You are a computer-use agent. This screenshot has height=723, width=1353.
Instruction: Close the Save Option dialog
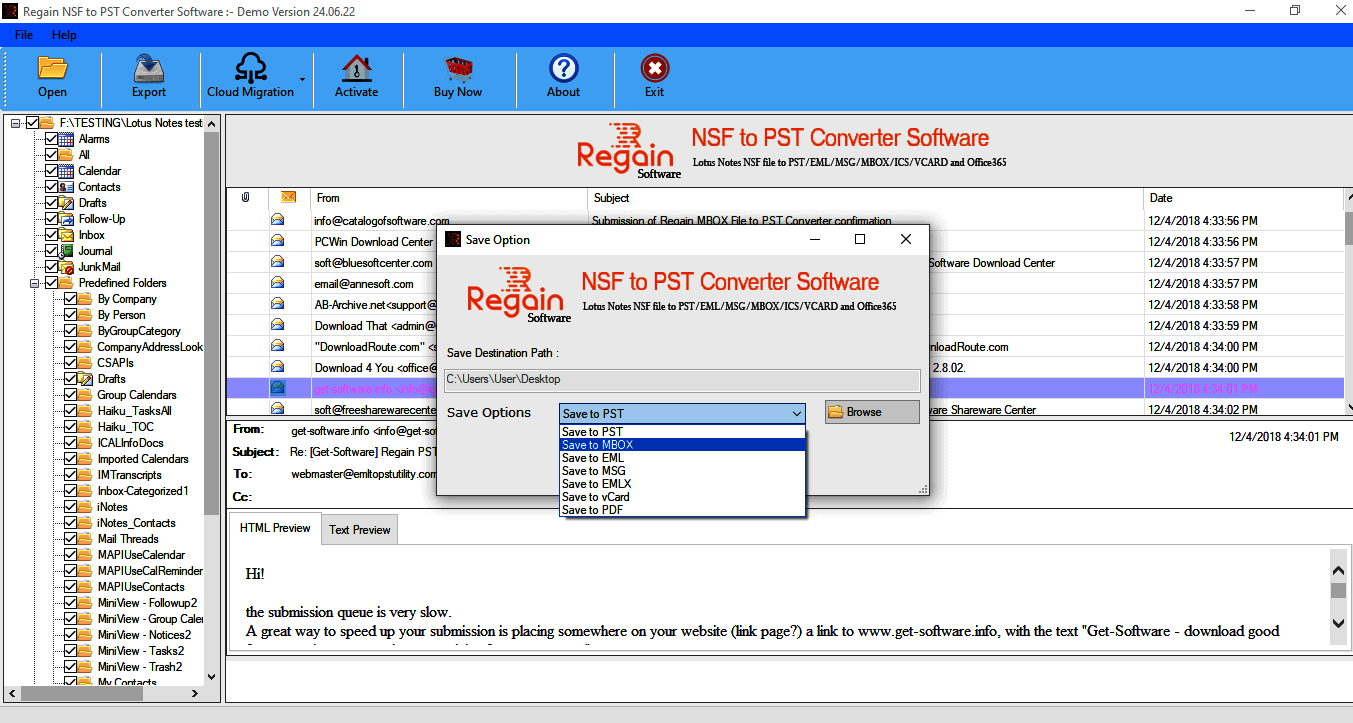906,239
